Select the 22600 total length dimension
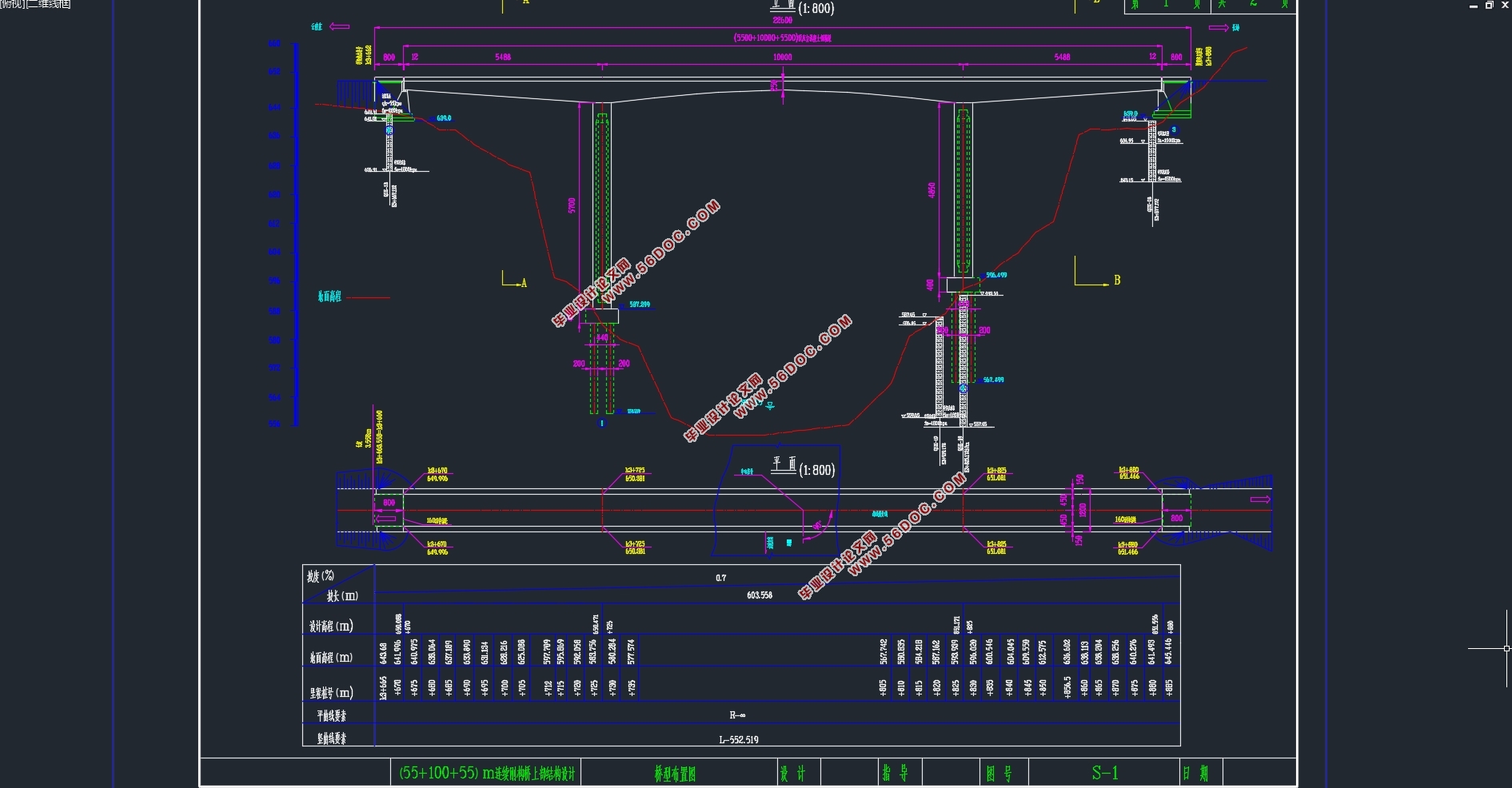The height and width of the screenshot is (788, 1512). pyautogui.click(x=782, y=20)
